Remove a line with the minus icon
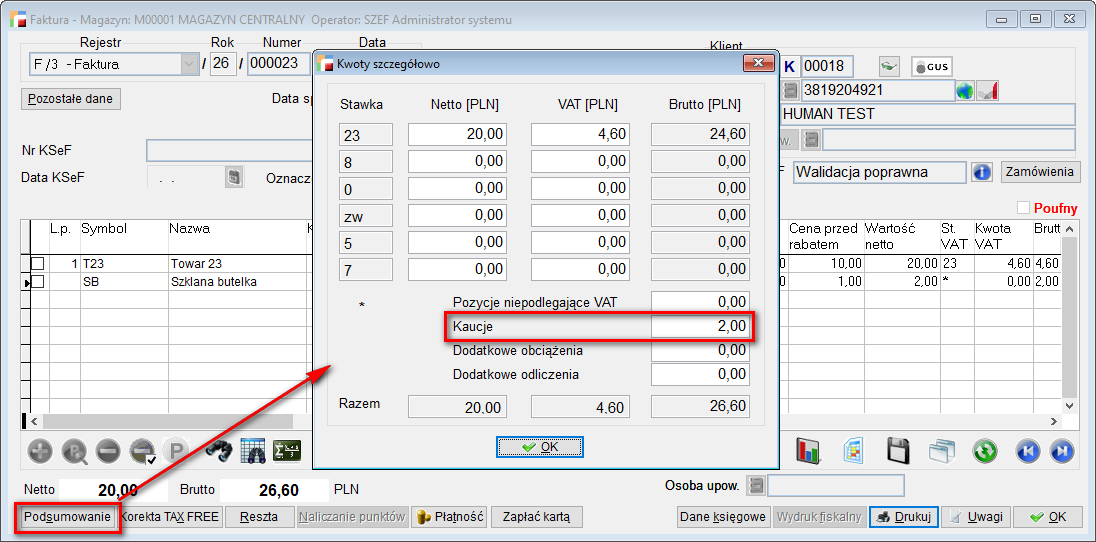This screenshot has width=1096, height=542. pos(108,452)
